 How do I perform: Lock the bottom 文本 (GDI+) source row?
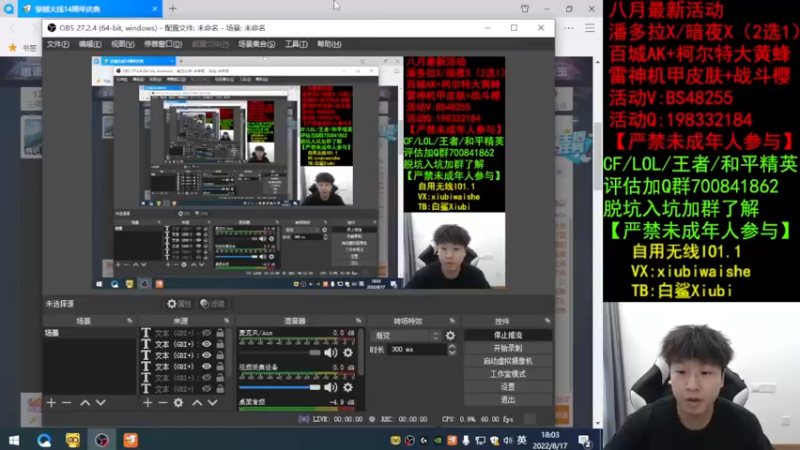click(220, 389)
